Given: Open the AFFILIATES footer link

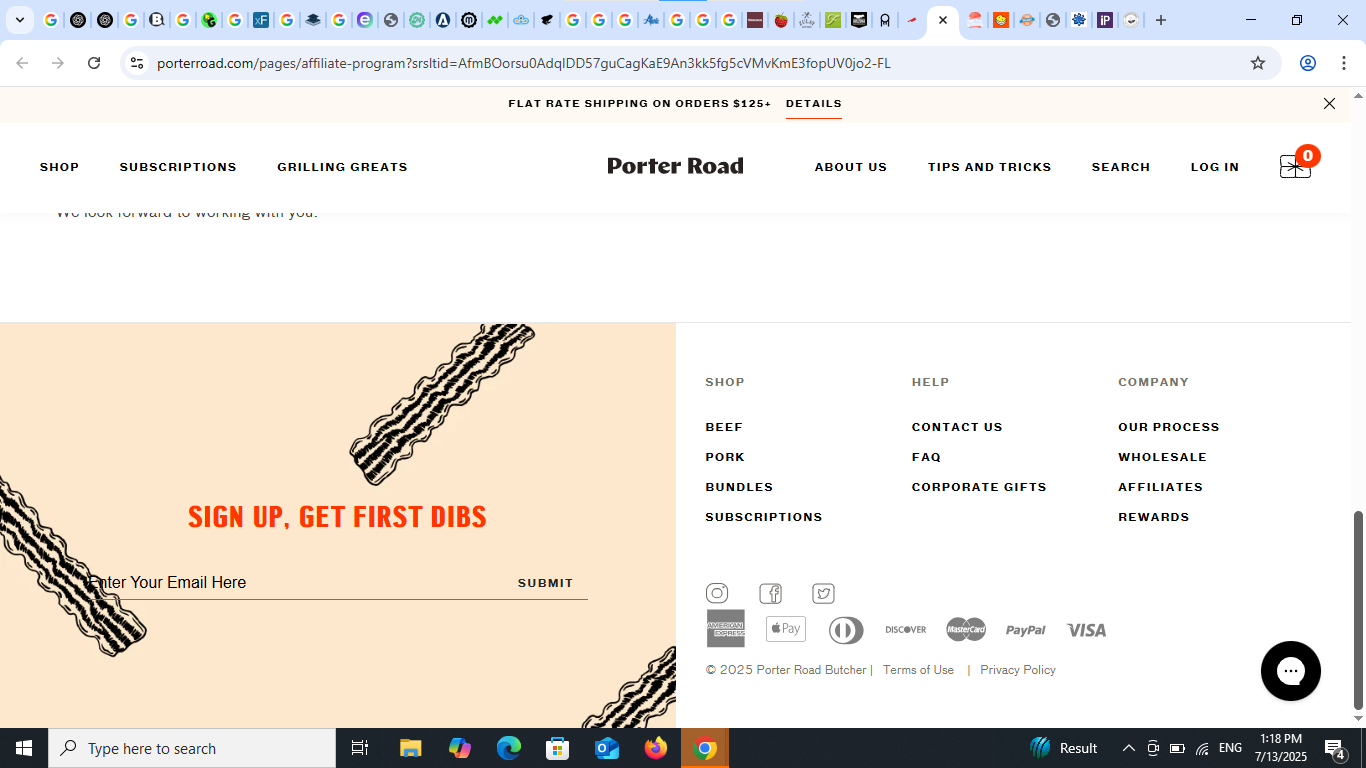Looking at the screenshot, I should click(x=1160, y=487).
